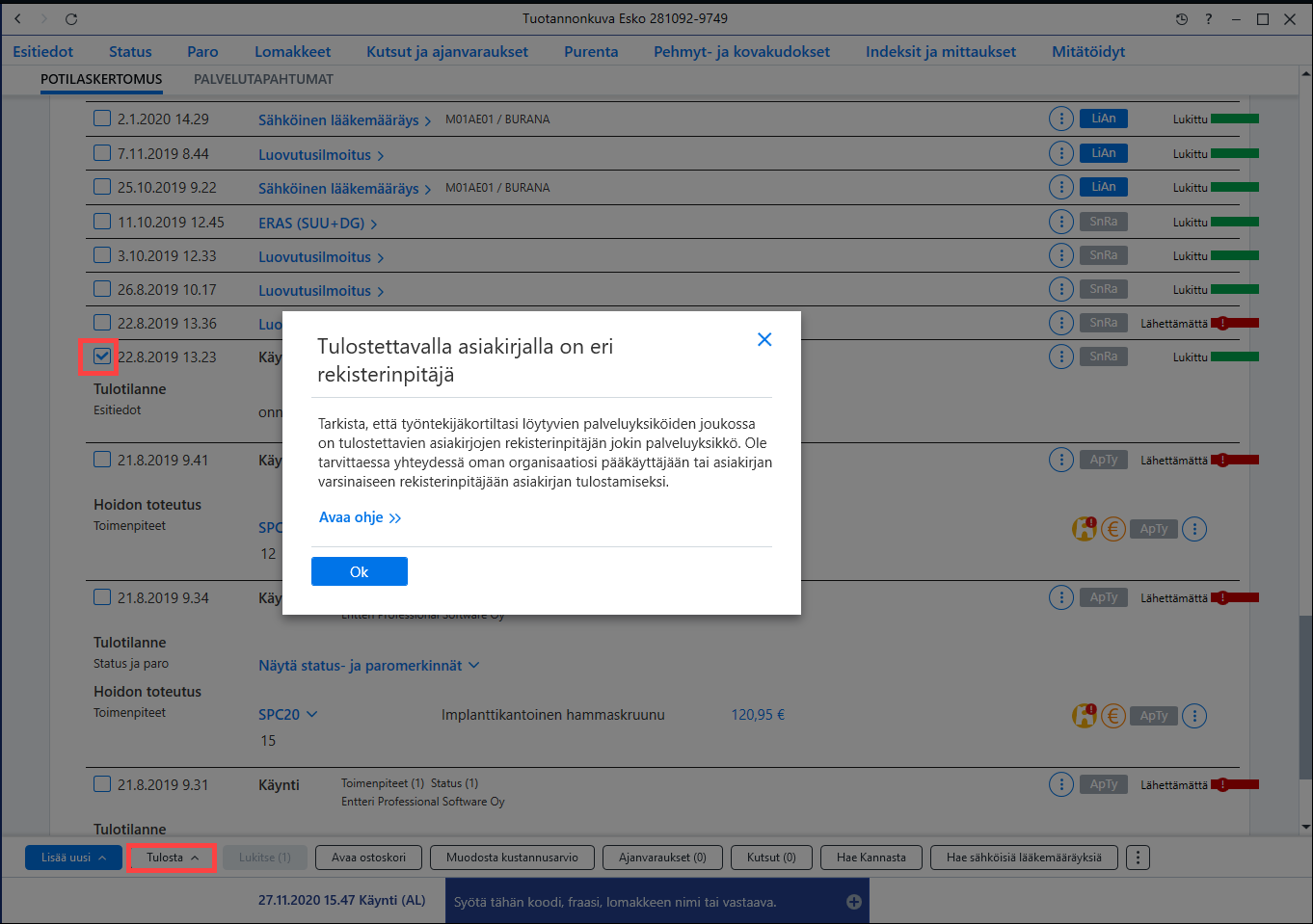Click the refresh icon in title bar
The image size is (1313, 924).
[71, 19]
